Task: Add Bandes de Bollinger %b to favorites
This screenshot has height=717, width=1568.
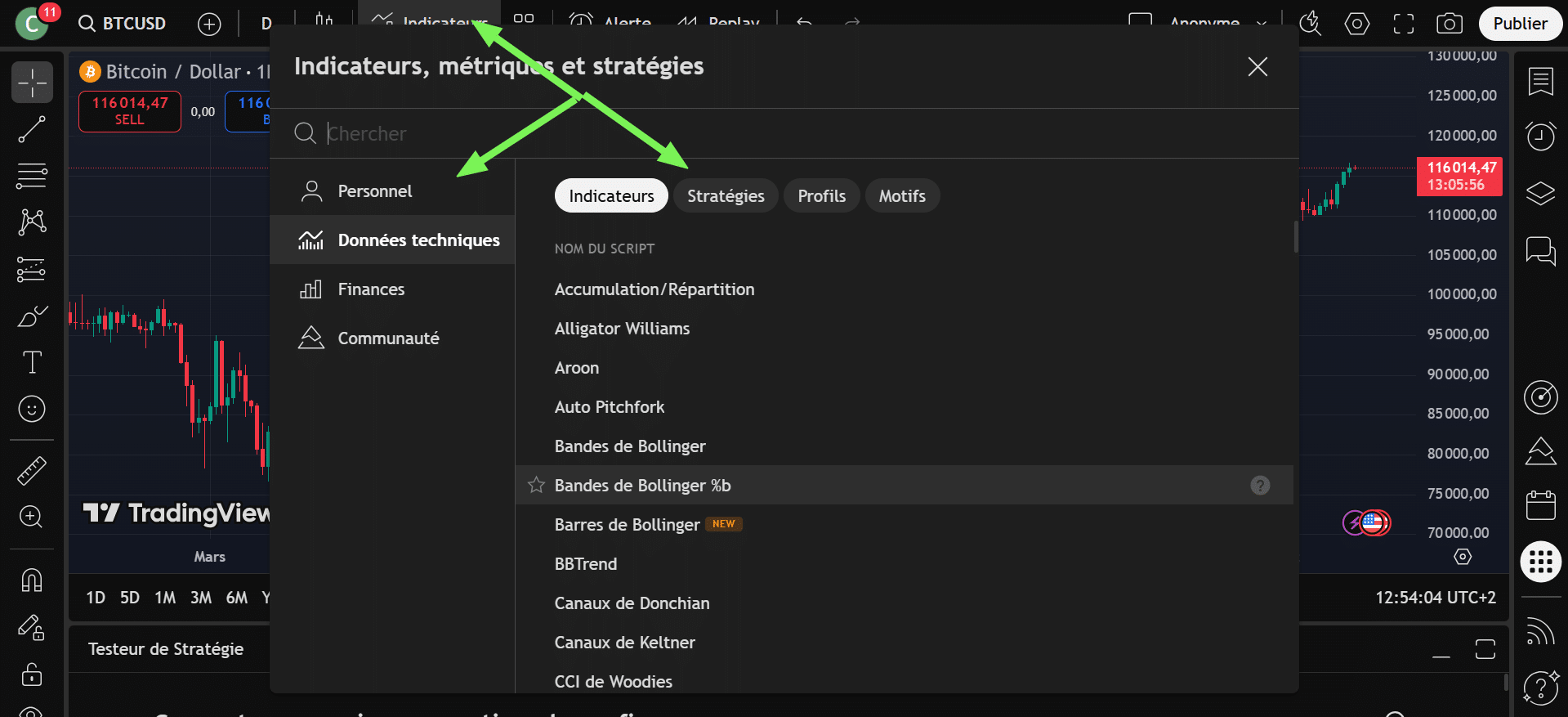Action: pos(536,486)
